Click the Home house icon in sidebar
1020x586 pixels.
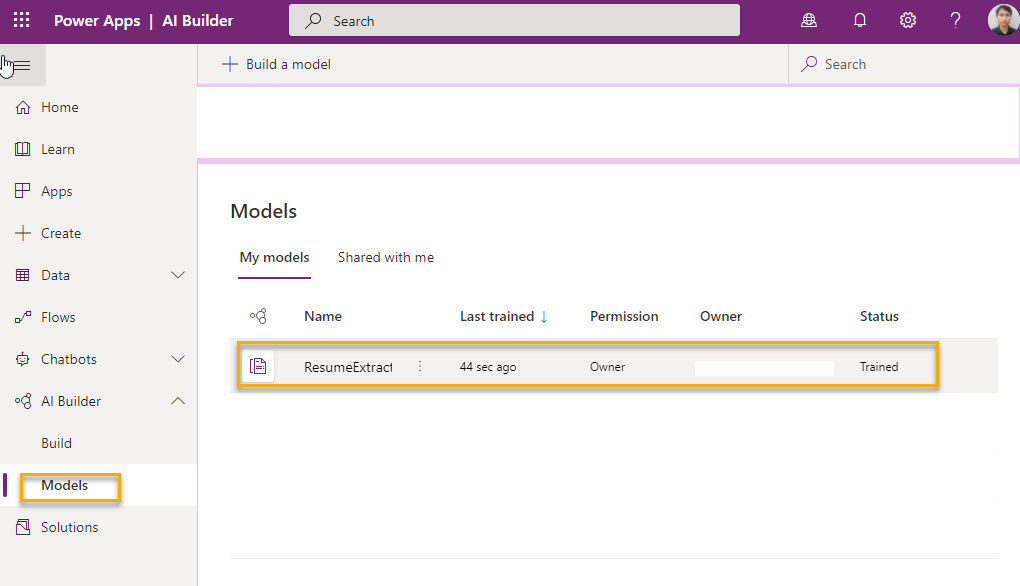(x=23, y=107)
